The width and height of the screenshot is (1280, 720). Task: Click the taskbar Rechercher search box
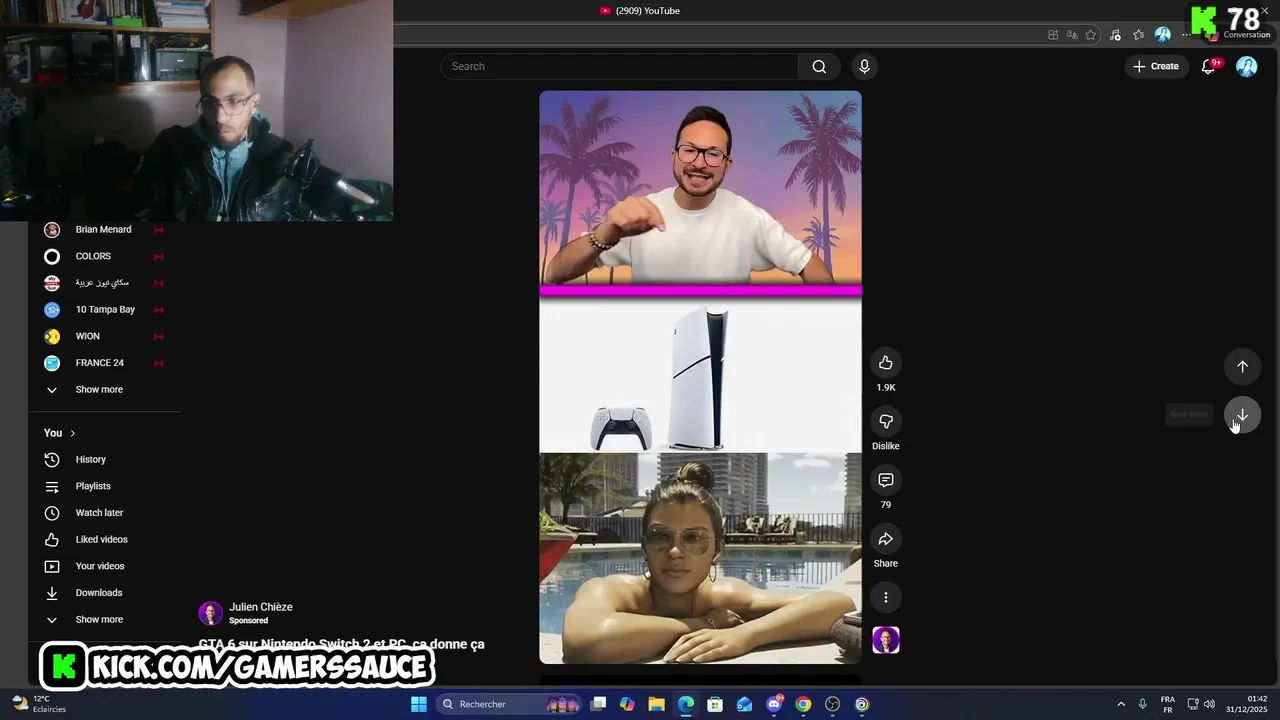click(x=510, y=704)
